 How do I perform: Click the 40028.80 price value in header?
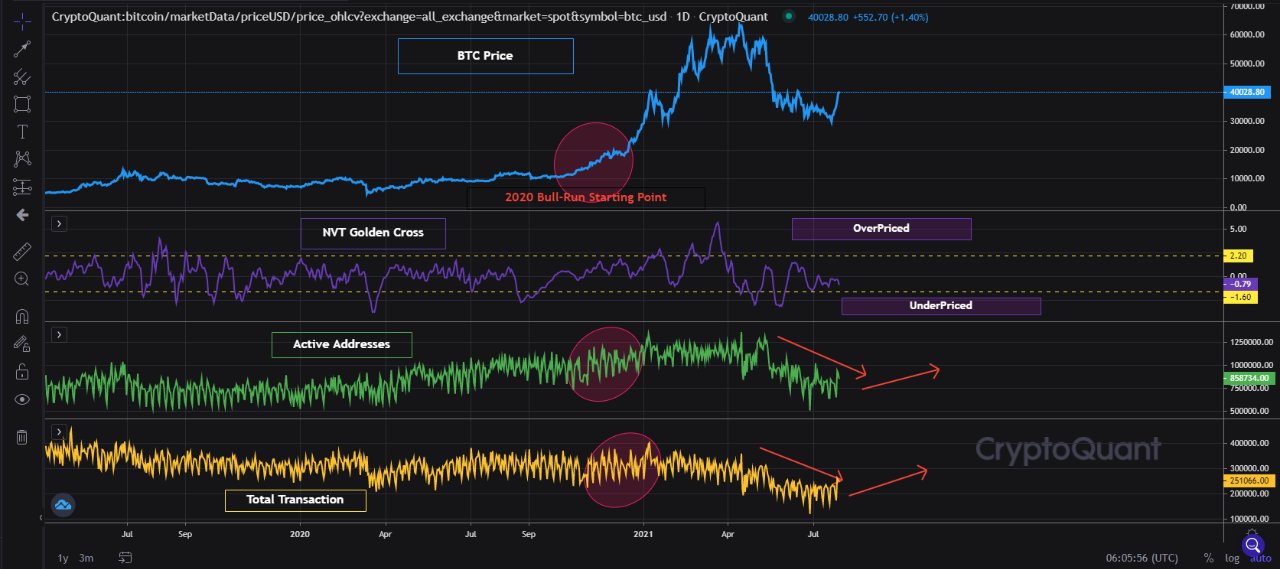[827, 17]
